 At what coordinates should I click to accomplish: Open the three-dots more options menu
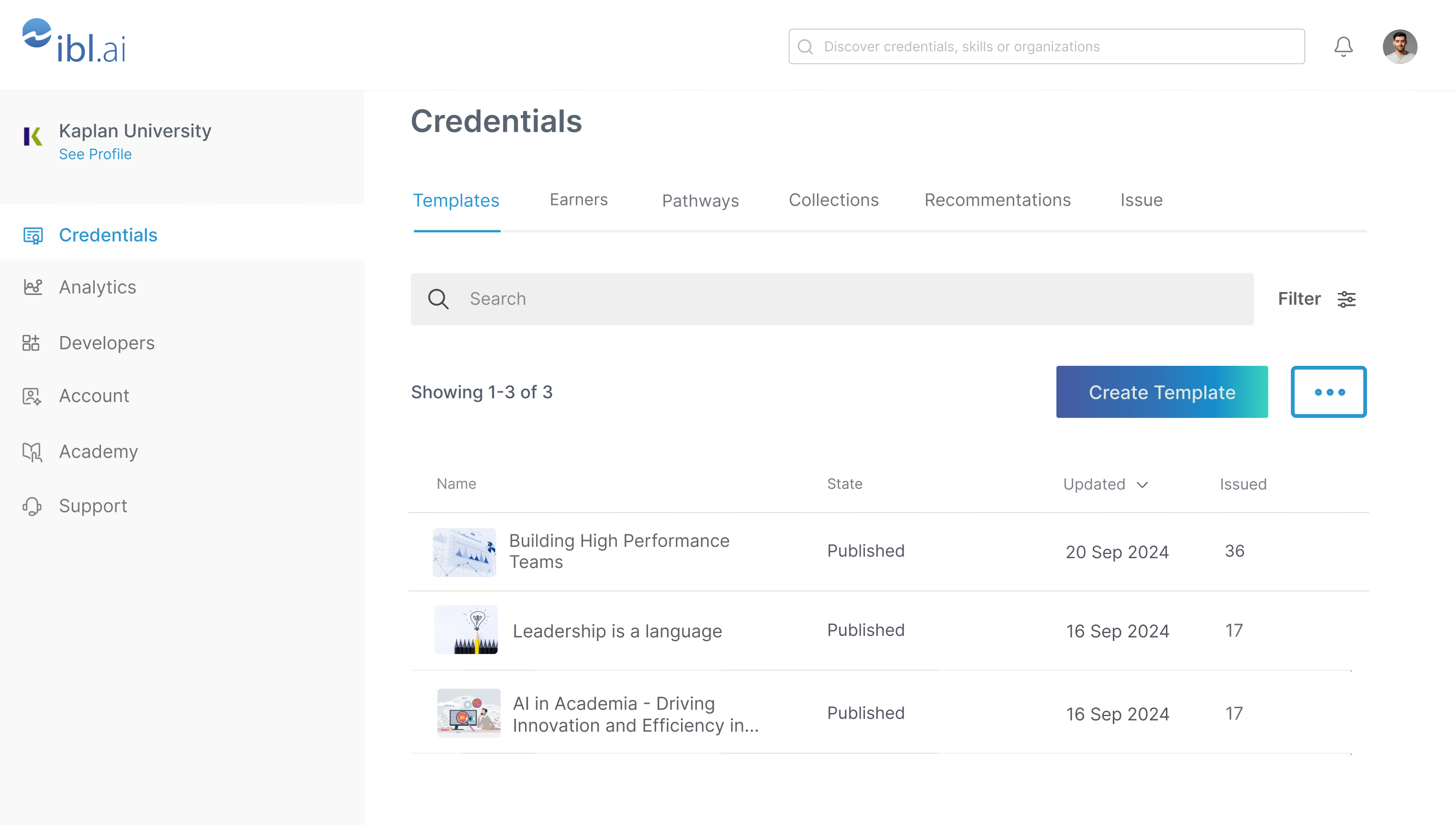pos(1329,392)
